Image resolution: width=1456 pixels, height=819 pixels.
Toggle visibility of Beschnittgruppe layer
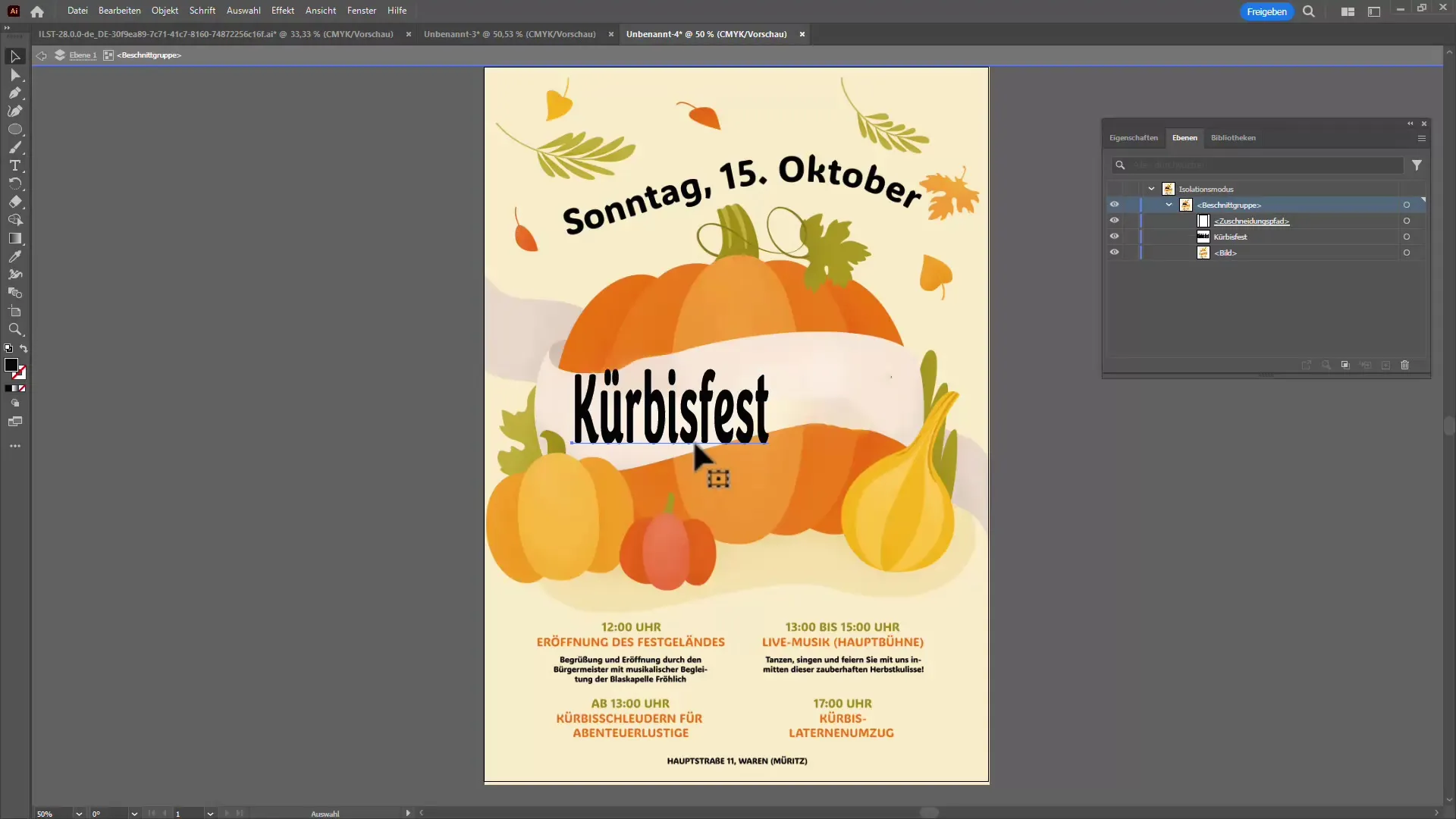1114,205
